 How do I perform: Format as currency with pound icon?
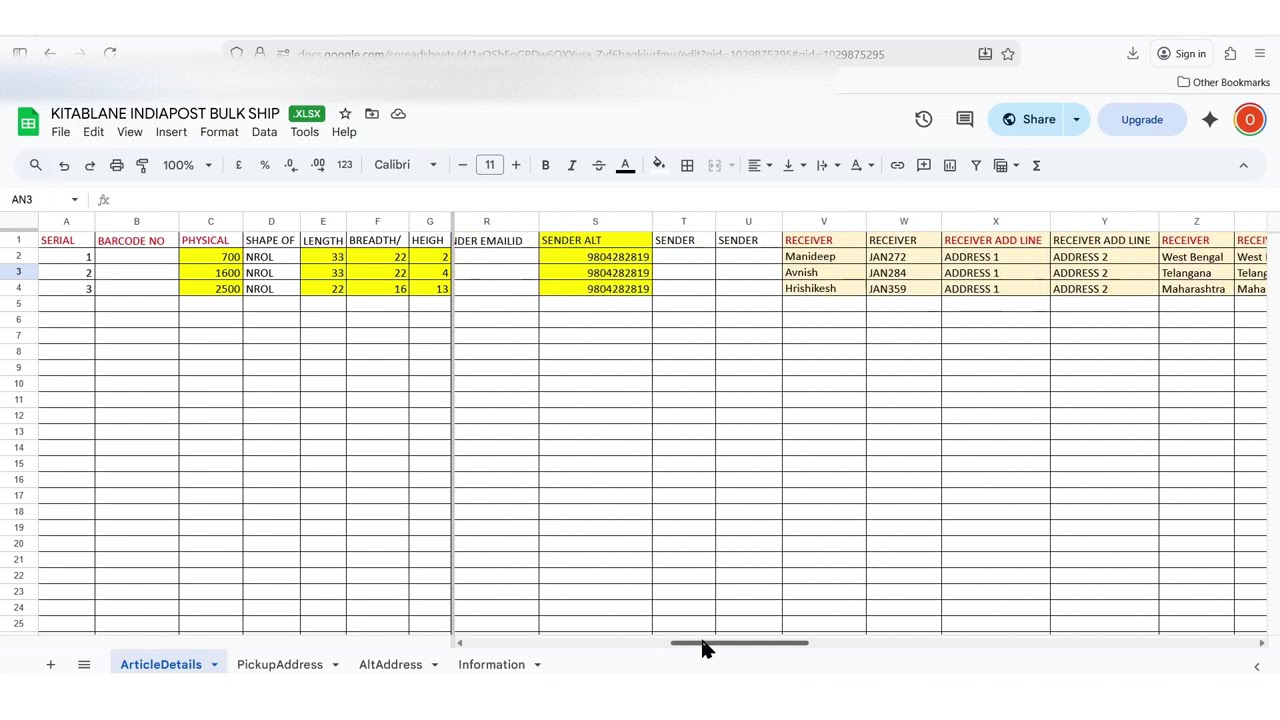238,165
